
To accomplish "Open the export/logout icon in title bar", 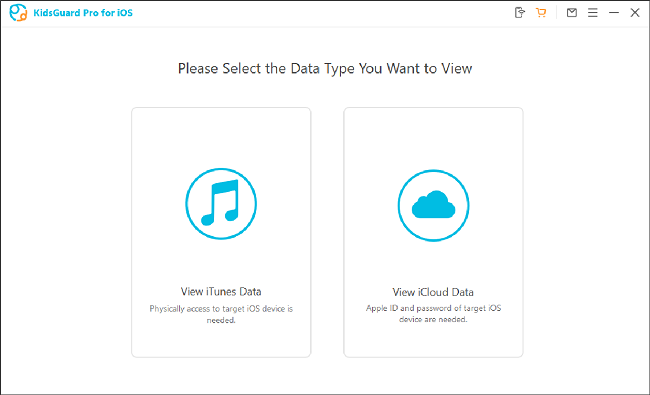I will [519, 12].
